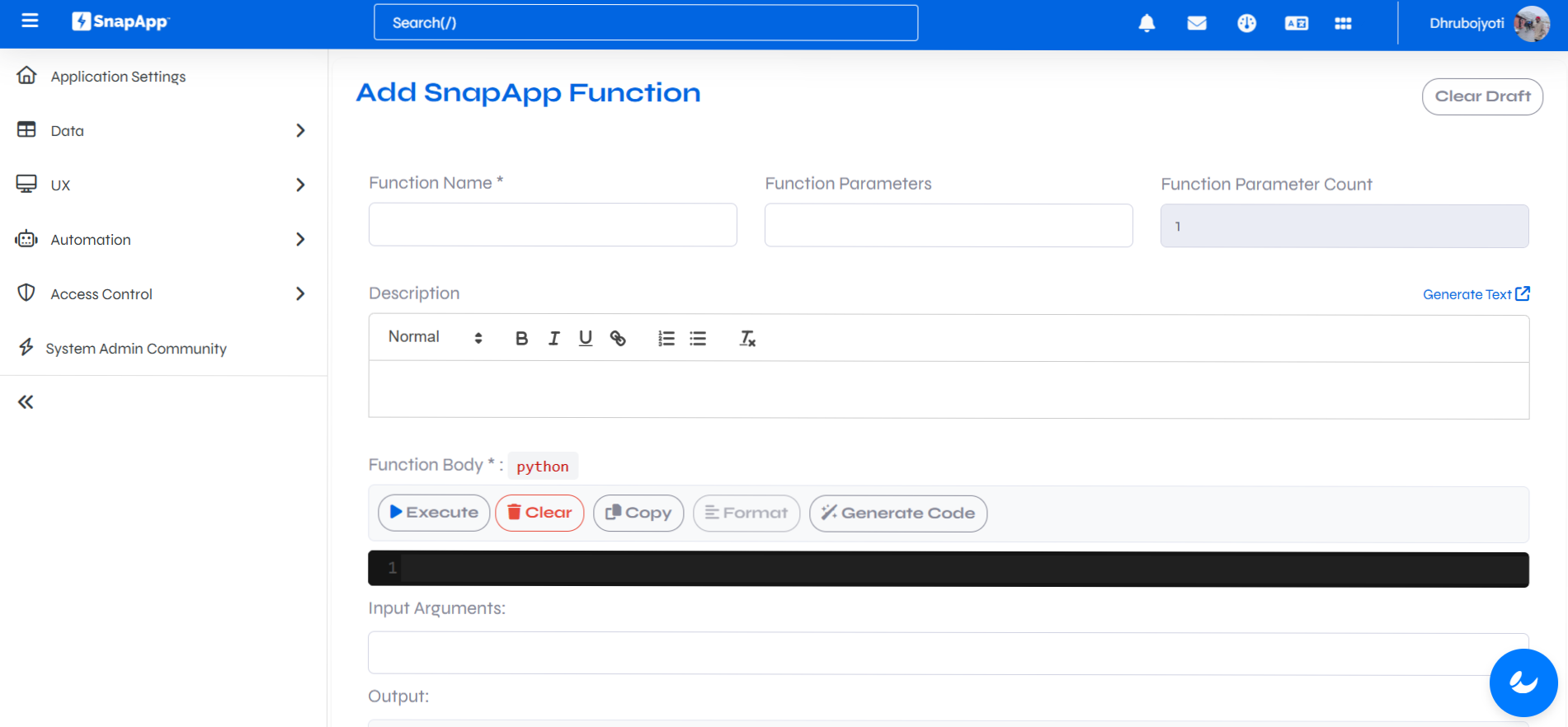Toggle italic formatting in description editor
Viewport: 1568px width, 727px height.
(553, 338)
